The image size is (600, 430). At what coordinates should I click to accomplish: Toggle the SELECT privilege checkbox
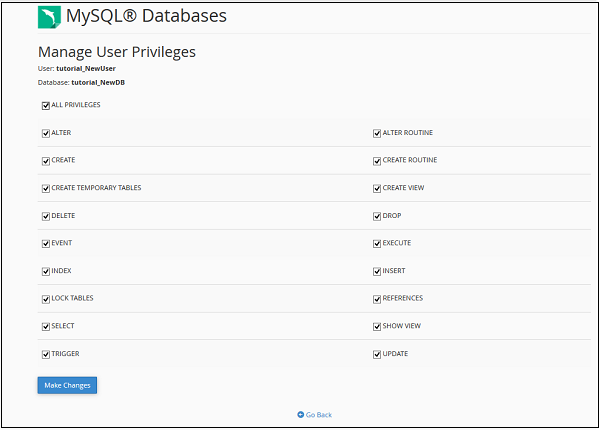coord(46,326)
